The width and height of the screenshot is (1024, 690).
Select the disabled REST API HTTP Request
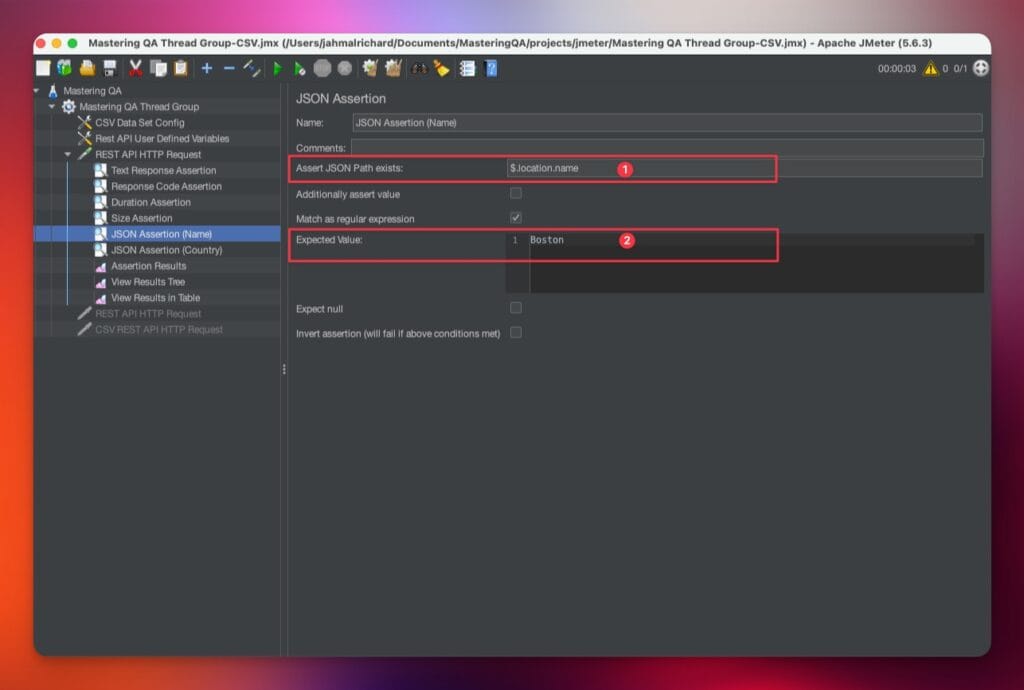(148, 313)
